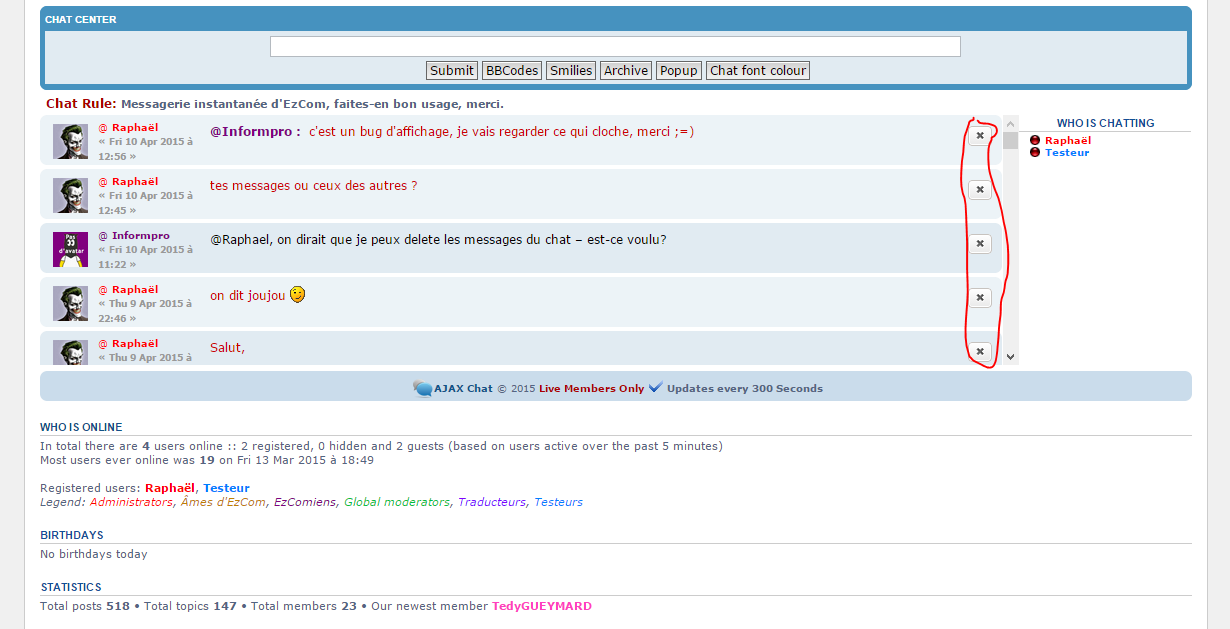Image resolution: width=1230 pixels, height=629 pixels.
Task: Open newest member TedyGUEYMARD's profile
Action: [541, 606]
